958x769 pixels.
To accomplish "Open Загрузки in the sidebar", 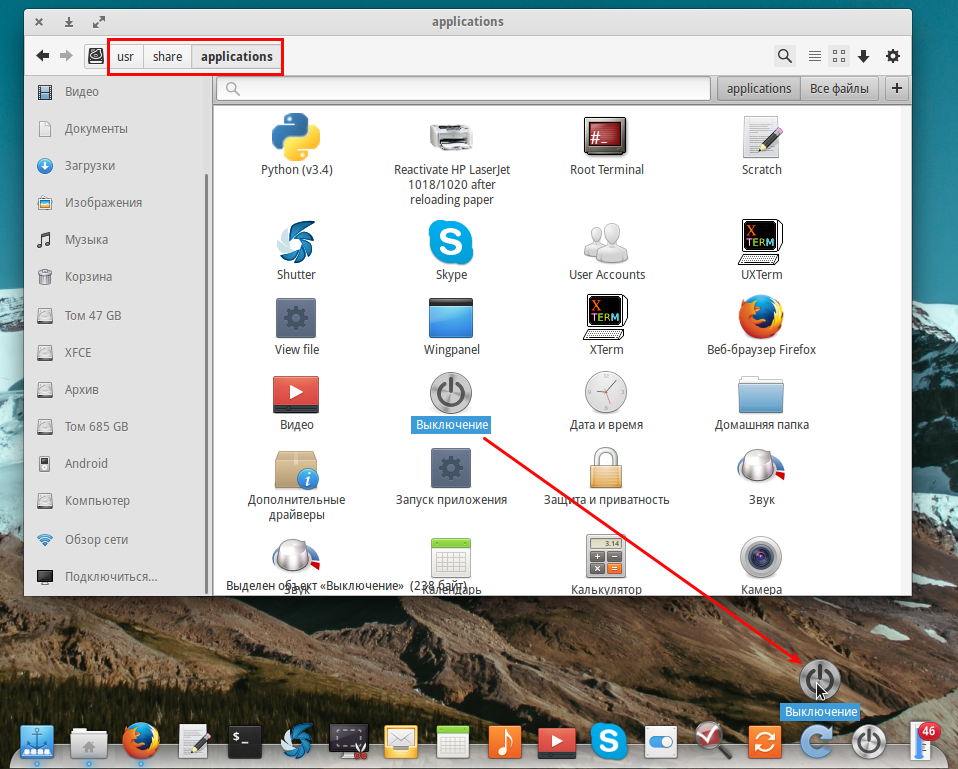I will (x=89, y=166).
